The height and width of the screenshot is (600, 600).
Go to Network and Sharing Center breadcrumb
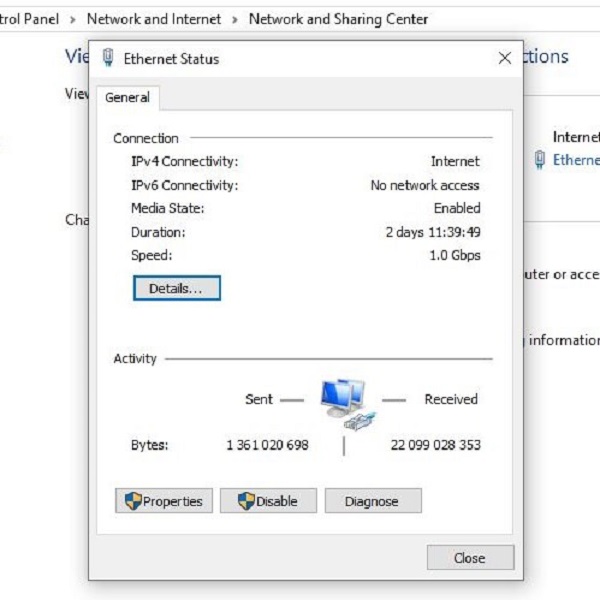pos(338,19)
